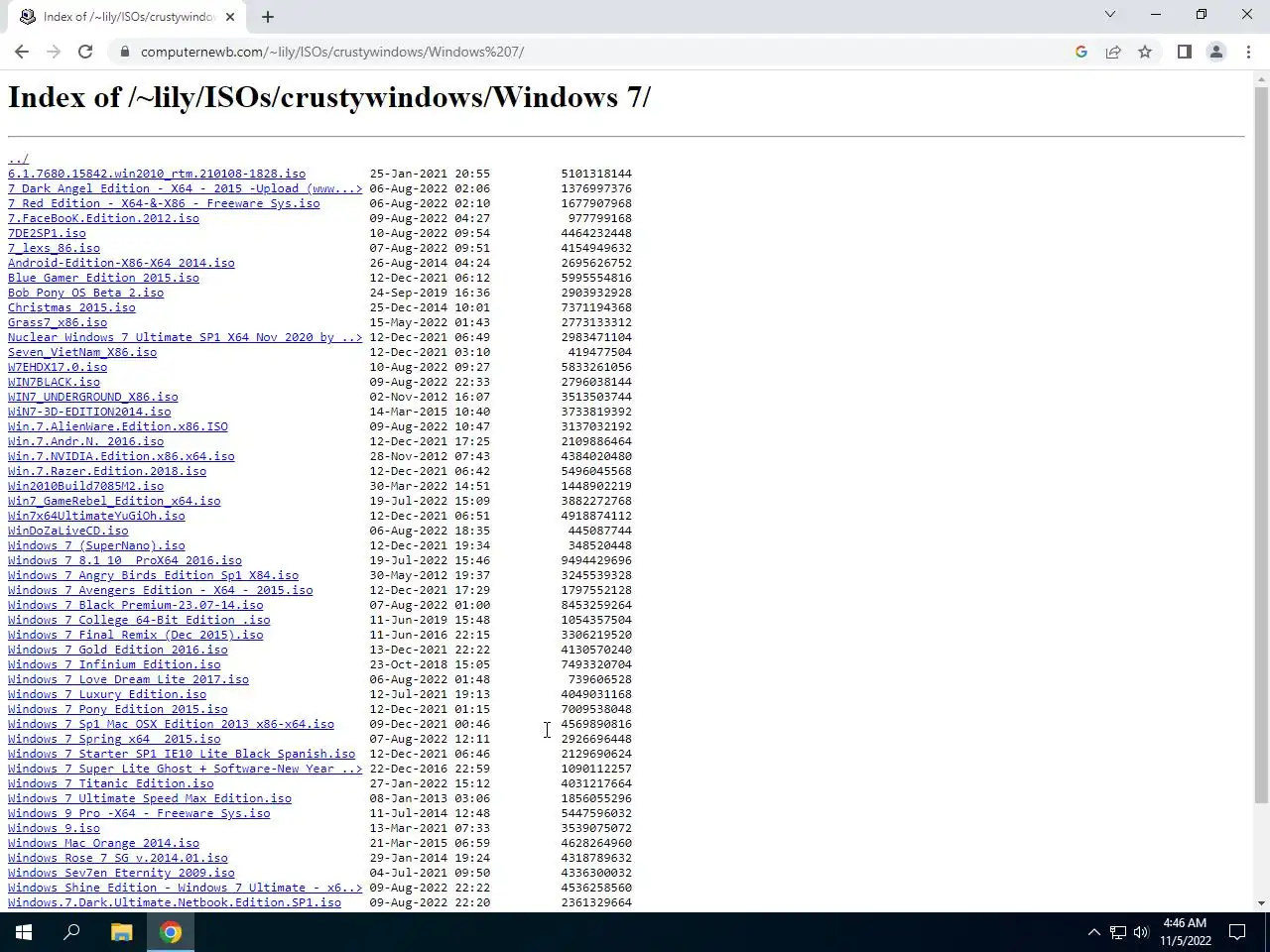This screenshot has height=952, width=1270.
Task: Download Win.7.NVIDIA.Edition.x86.x64.iso
Action: 121,456
